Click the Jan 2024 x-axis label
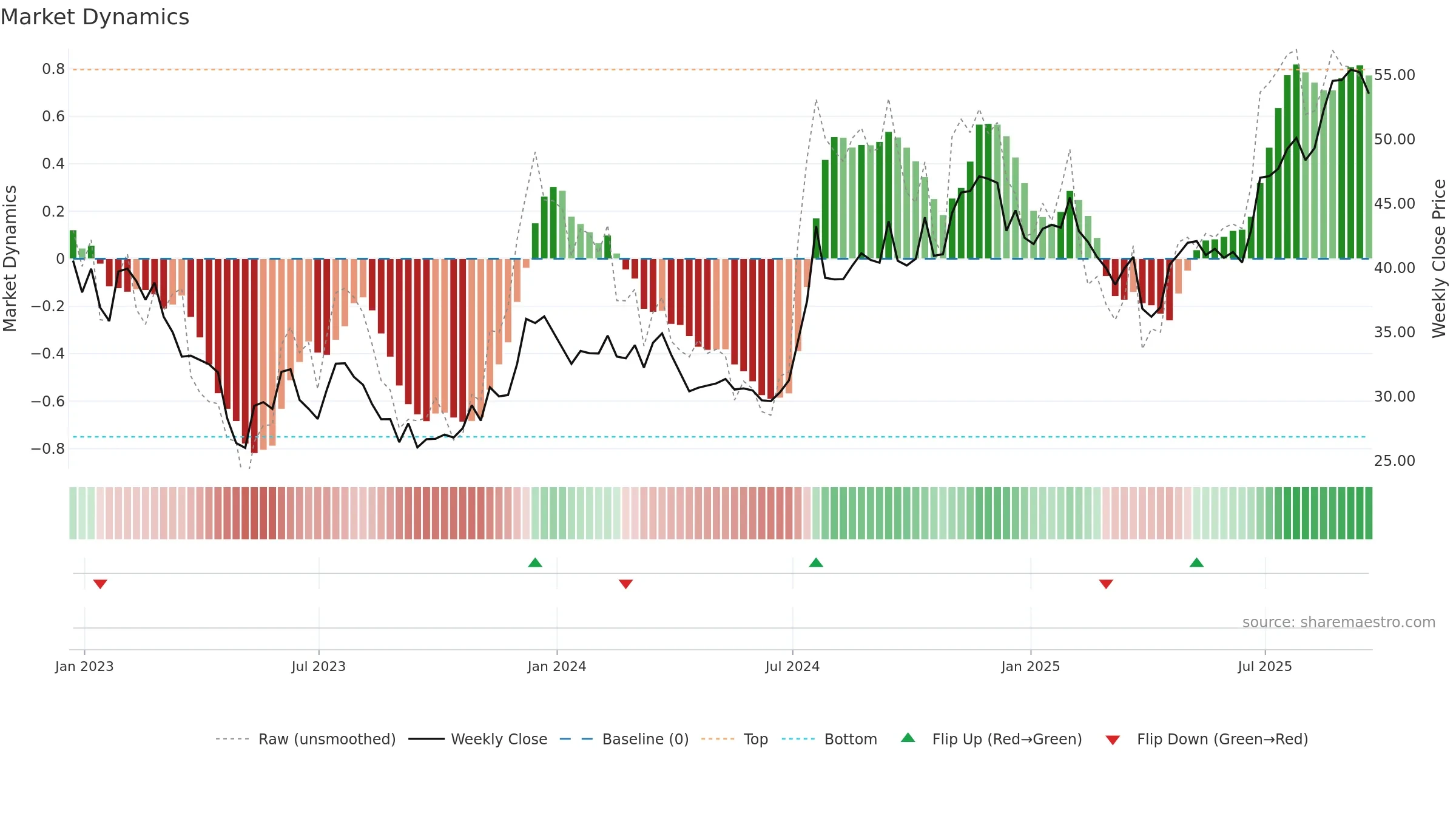This screenshot has width=1456, height=819. pyautogui.click(x=557, y=666)
